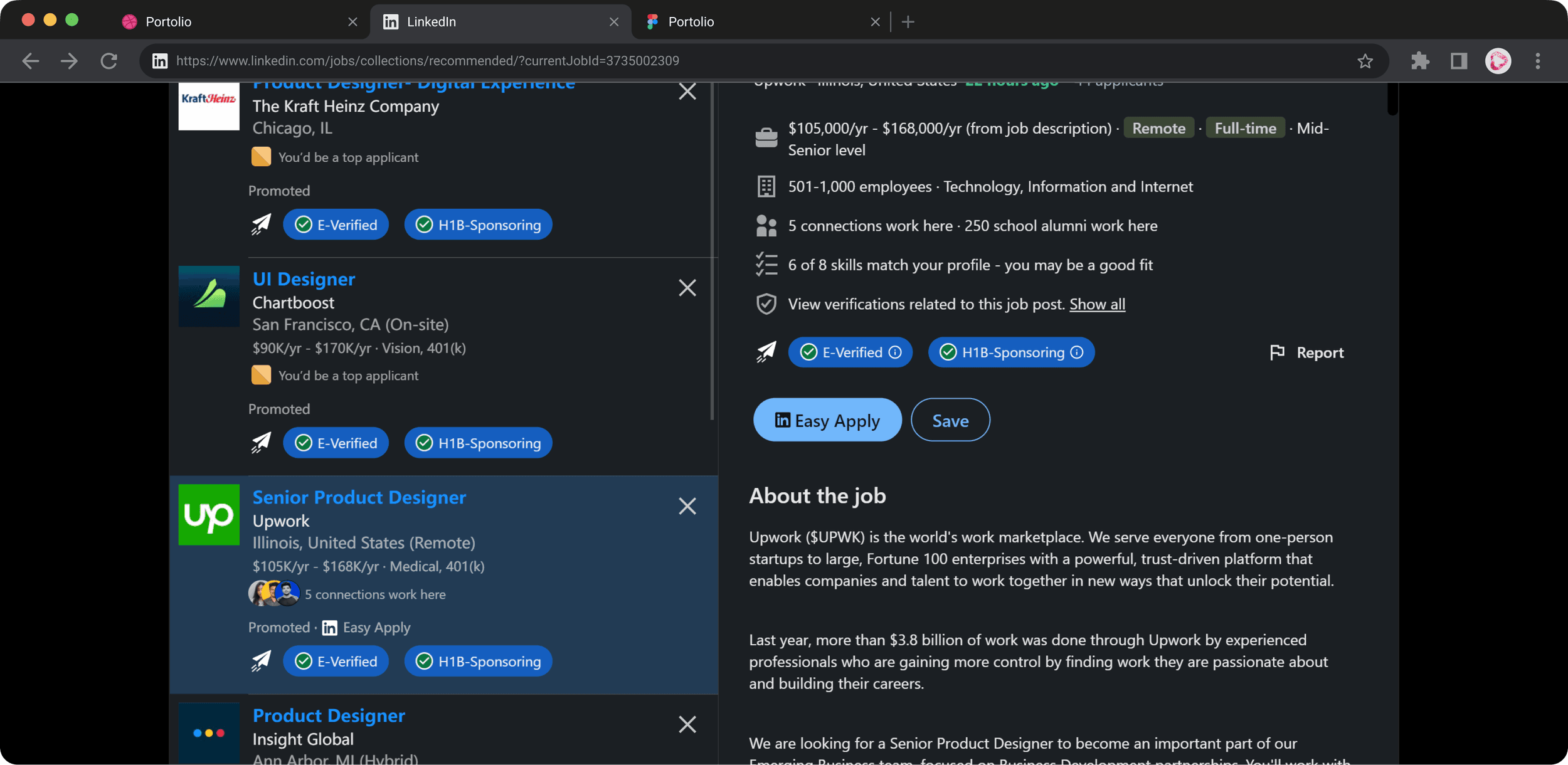The height and width of the screenshot is (765, 1568).
Task: Report this job using the flag icon
Action: [1276, 352]
